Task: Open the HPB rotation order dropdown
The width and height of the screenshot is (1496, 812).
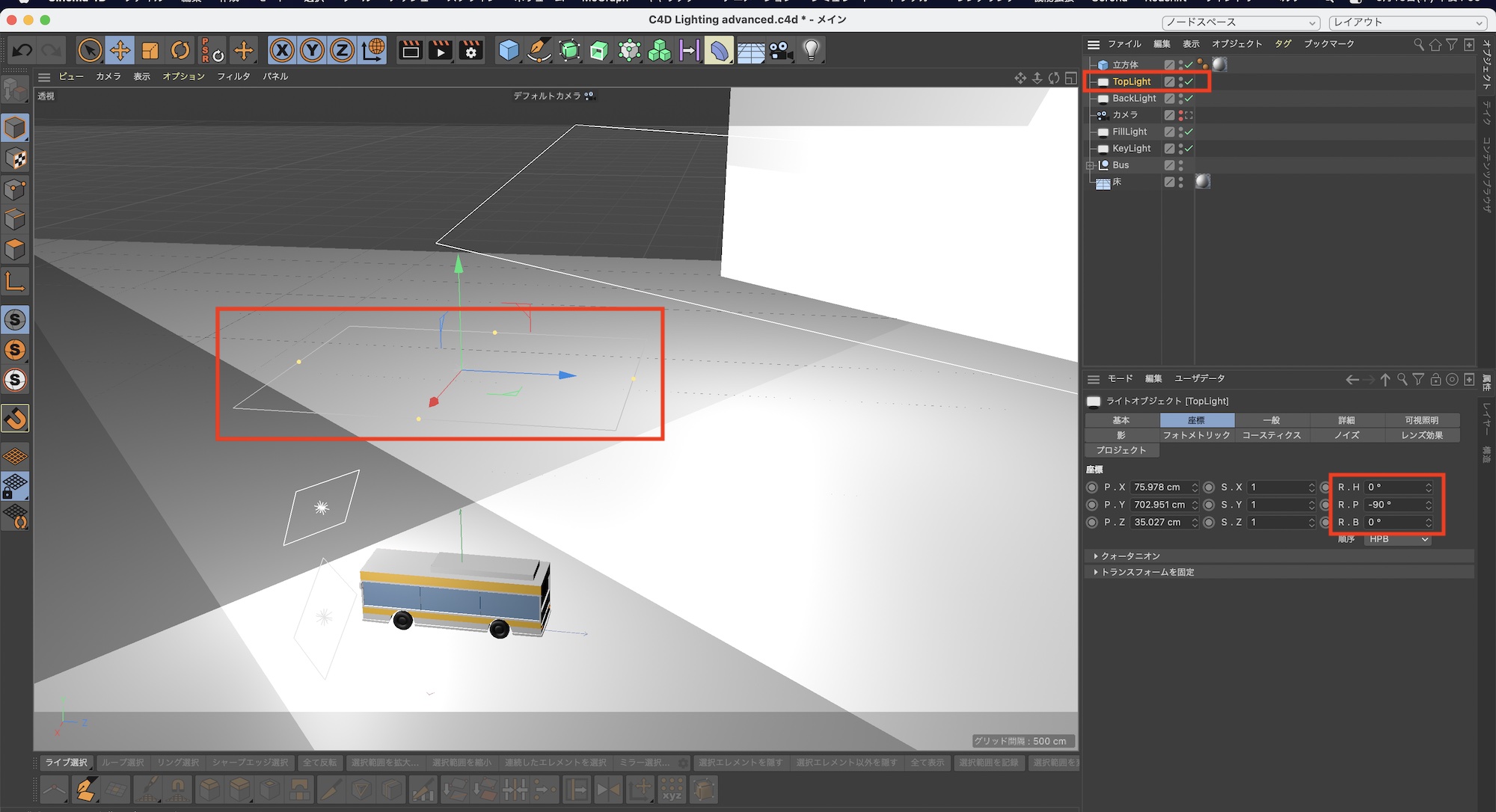Action: click(1397, 539)
